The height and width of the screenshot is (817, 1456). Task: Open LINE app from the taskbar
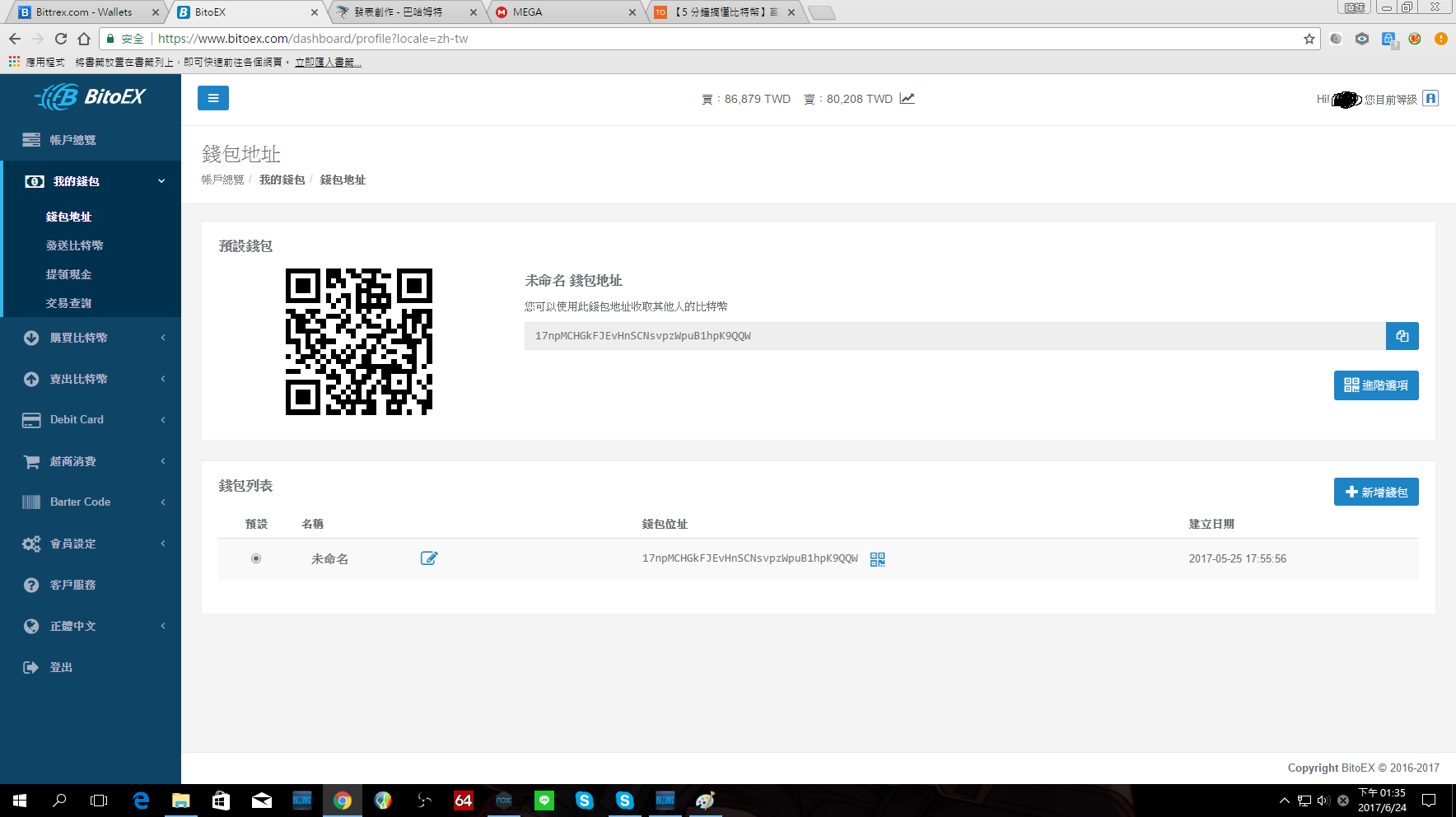click(x=544, y=800)
